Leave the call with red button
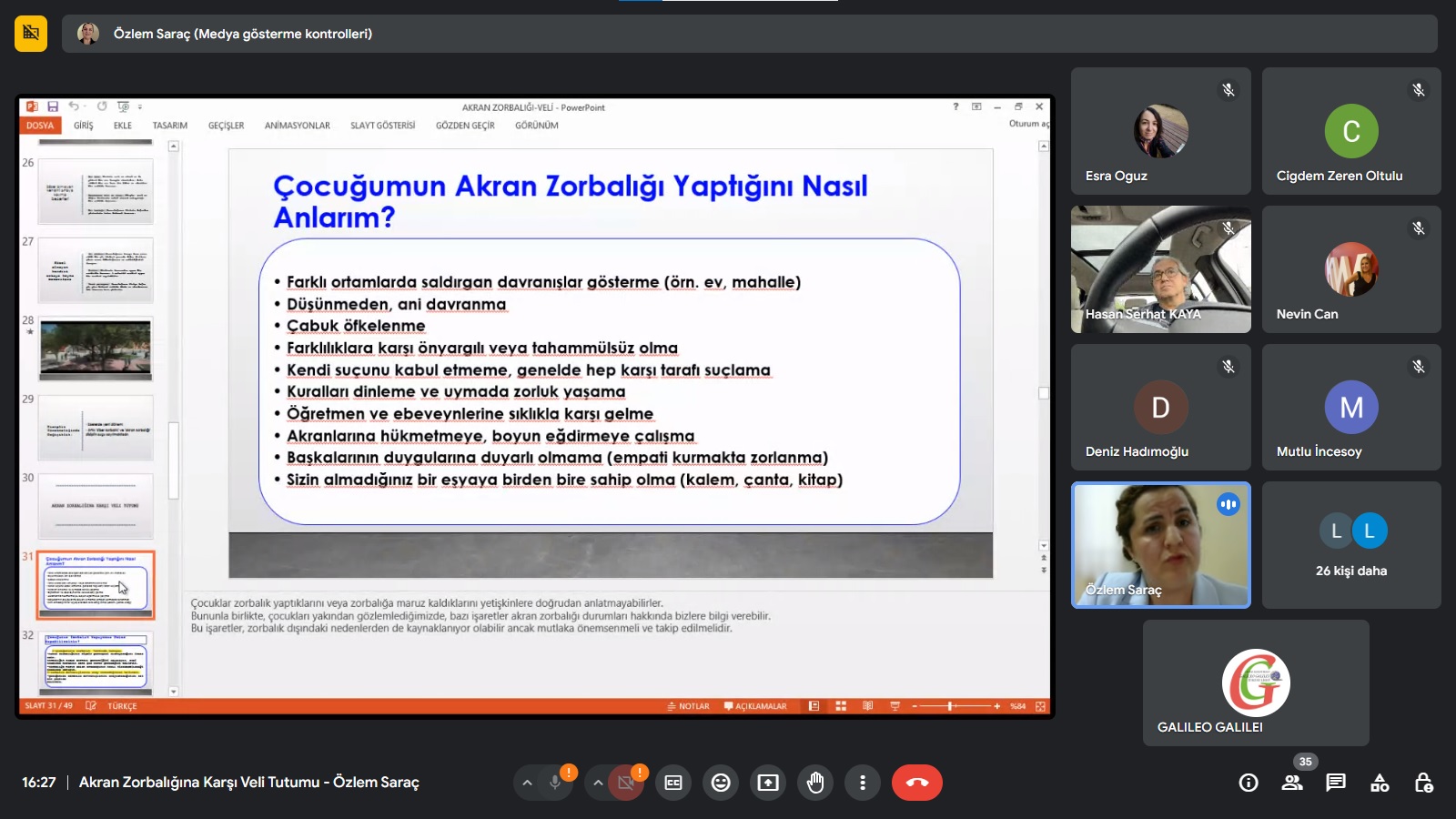The height and width of the screenshot is (819, 1456). (x=916, y=783)
